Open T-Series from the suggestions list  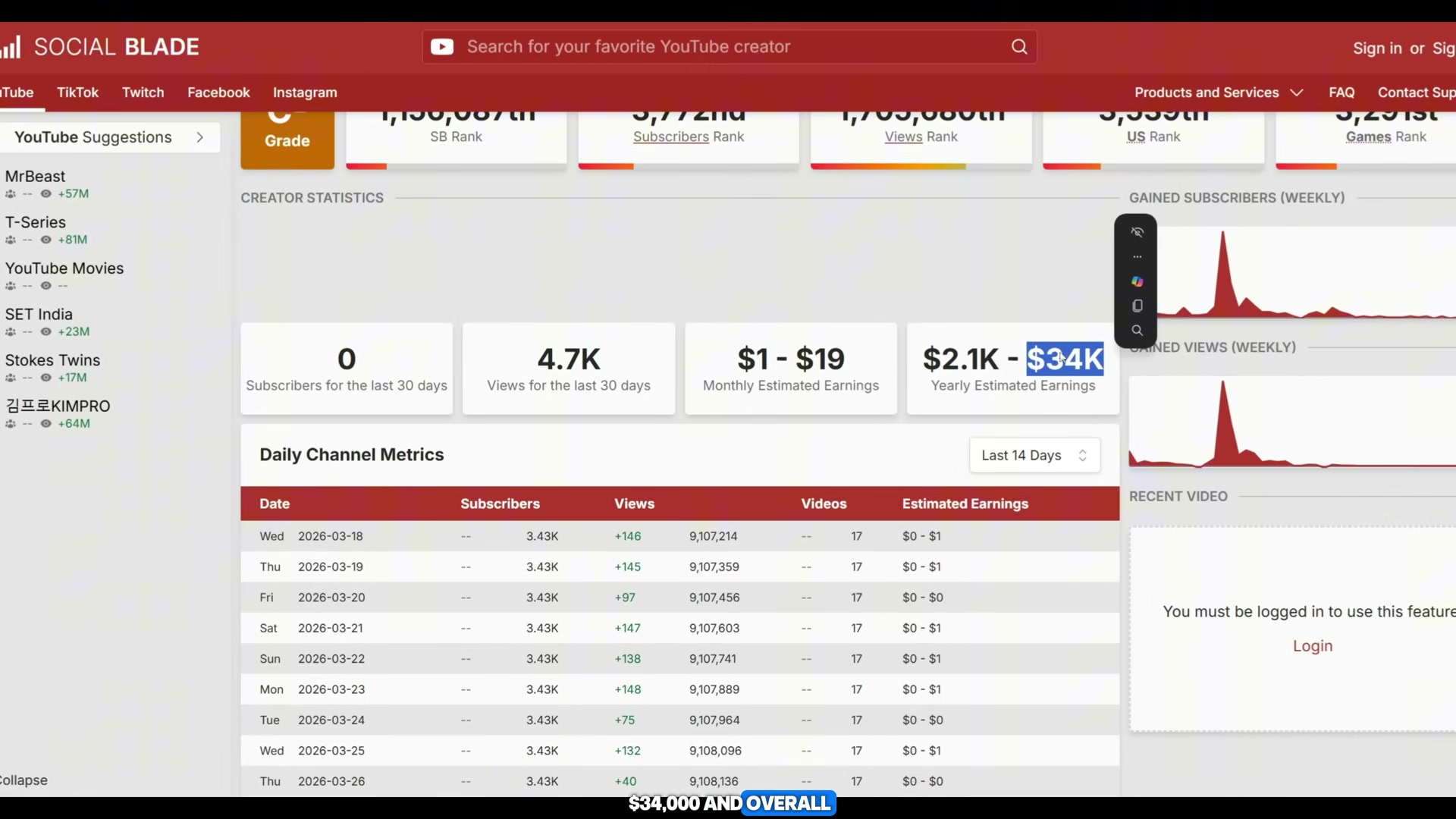[36, 222]
